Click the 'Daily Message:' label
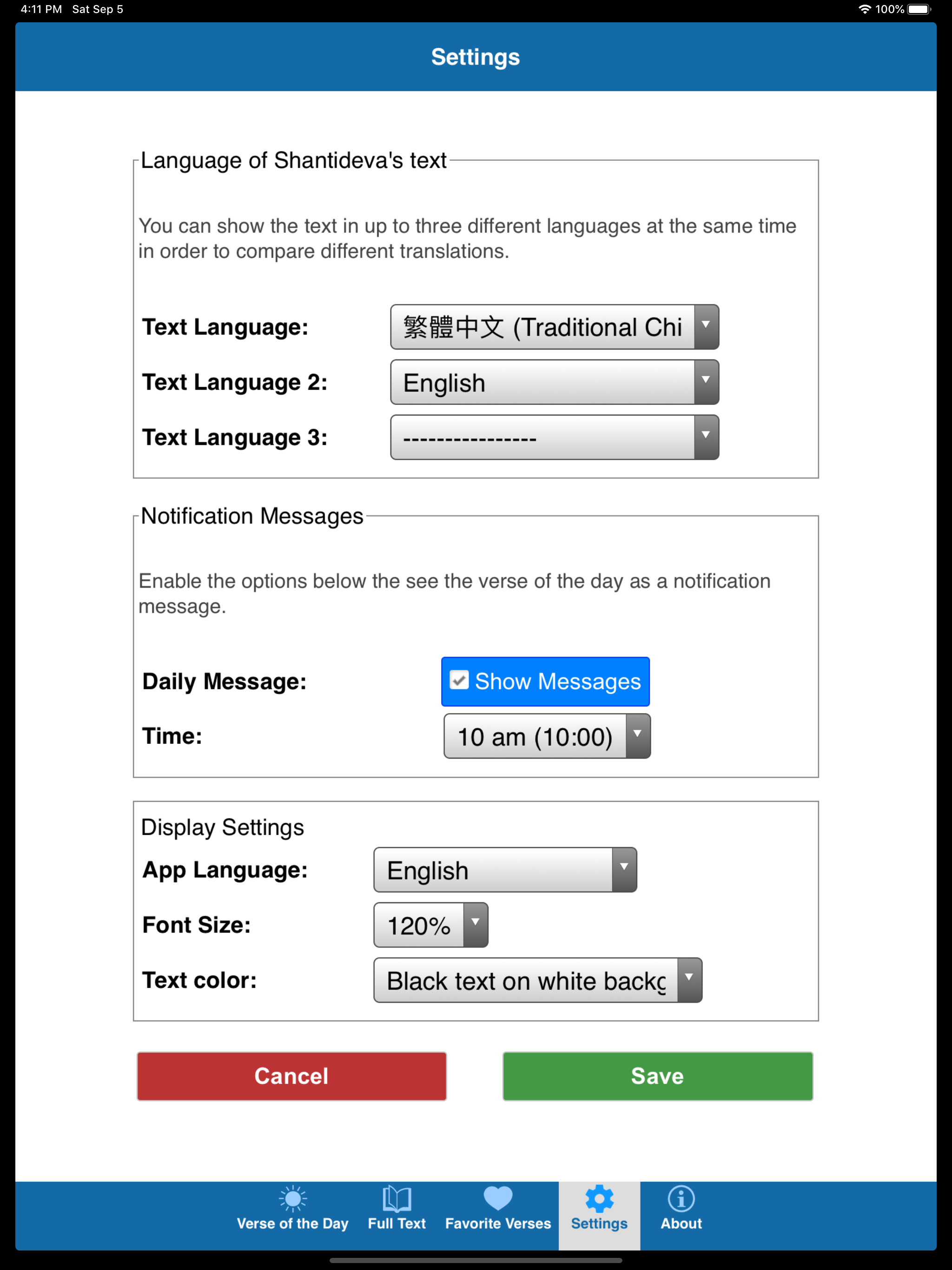Screen dimensions: 952x1270 (225, 681)
